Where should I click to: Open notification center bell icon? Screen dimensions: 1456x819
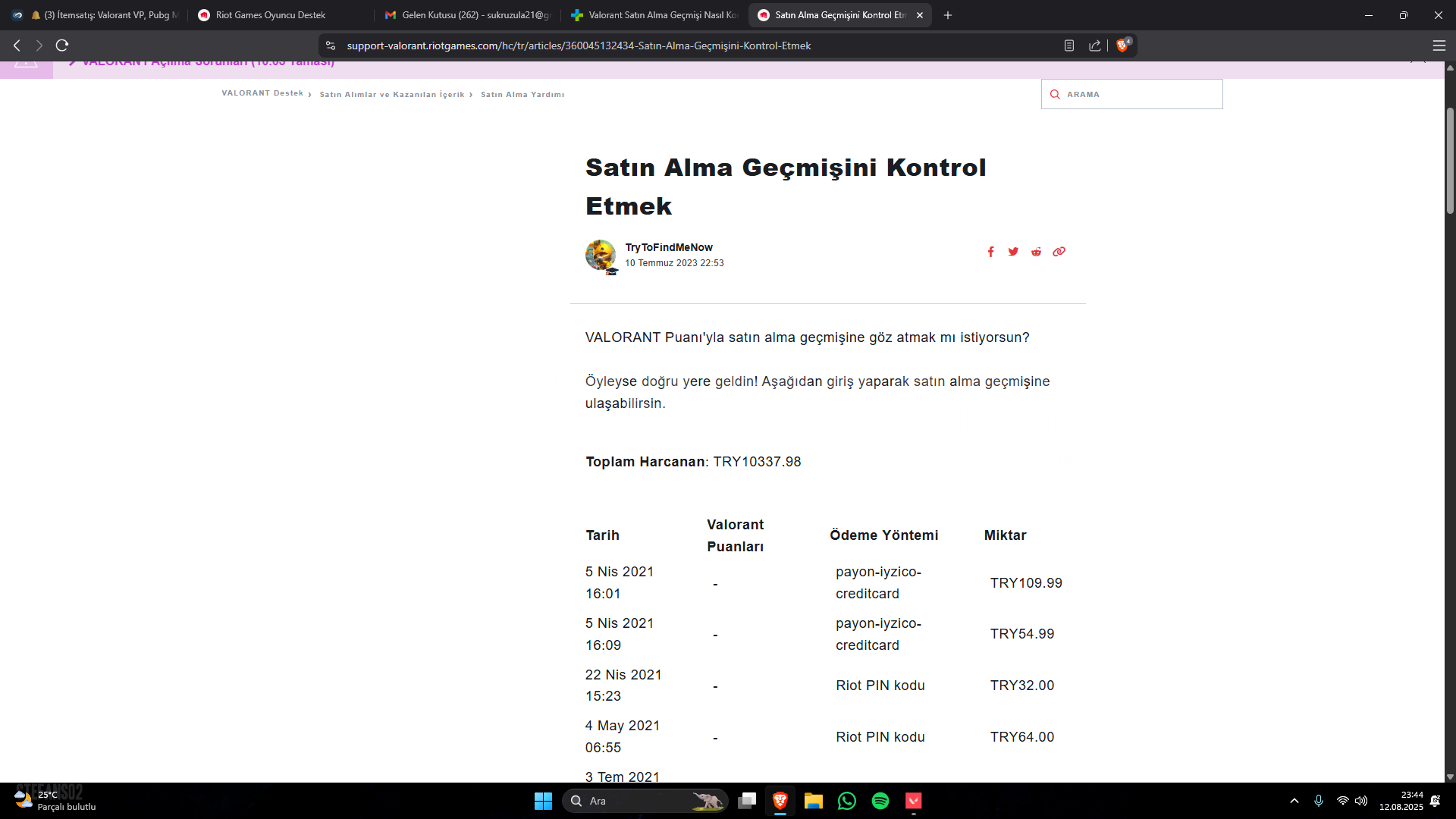(1435, 801)
